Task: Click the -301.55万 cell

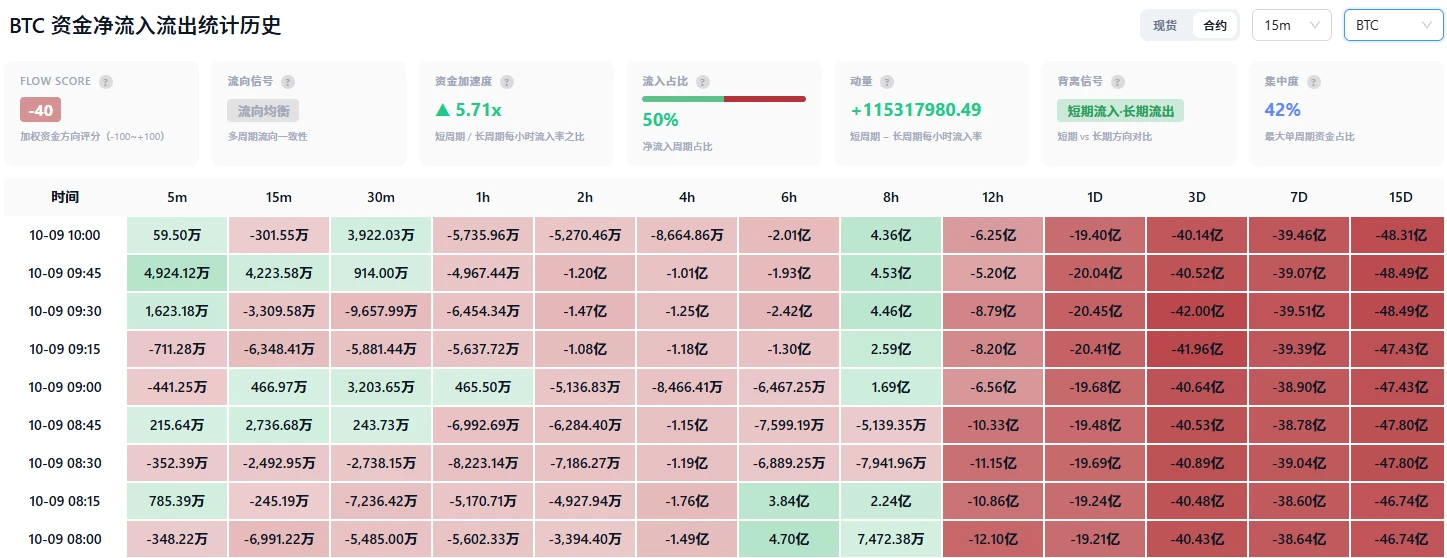Action: point(278,235)
